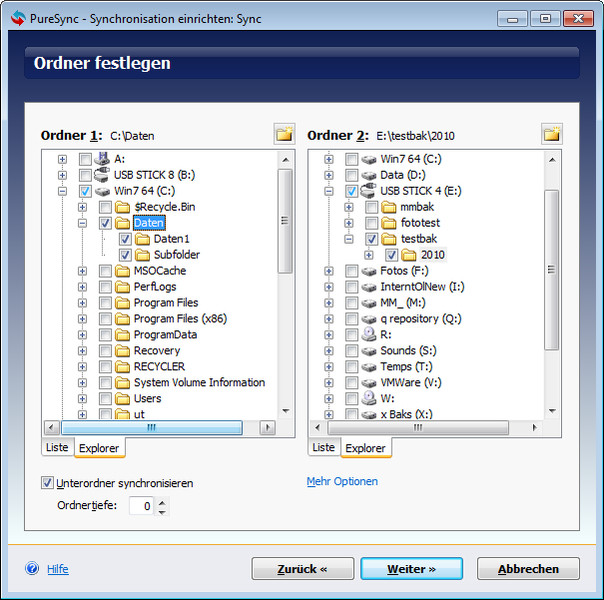Click the USB STICK 8 (B:) drive icon

tap(102, 175)
